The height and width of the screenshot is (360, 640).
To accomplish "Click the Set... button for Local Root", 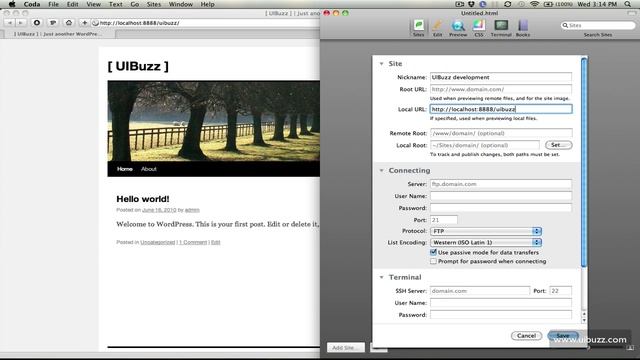I will click(558, 145).
